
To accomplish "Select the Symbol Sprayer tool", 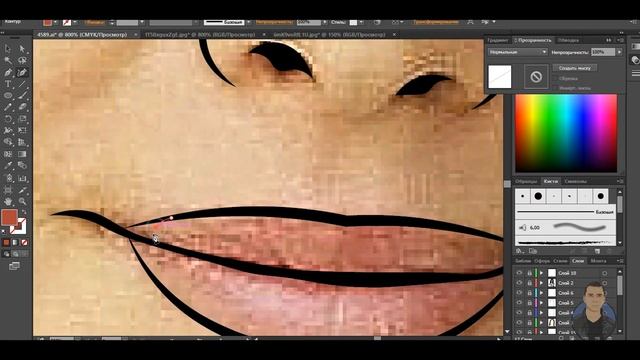I will tap(8, 178).
